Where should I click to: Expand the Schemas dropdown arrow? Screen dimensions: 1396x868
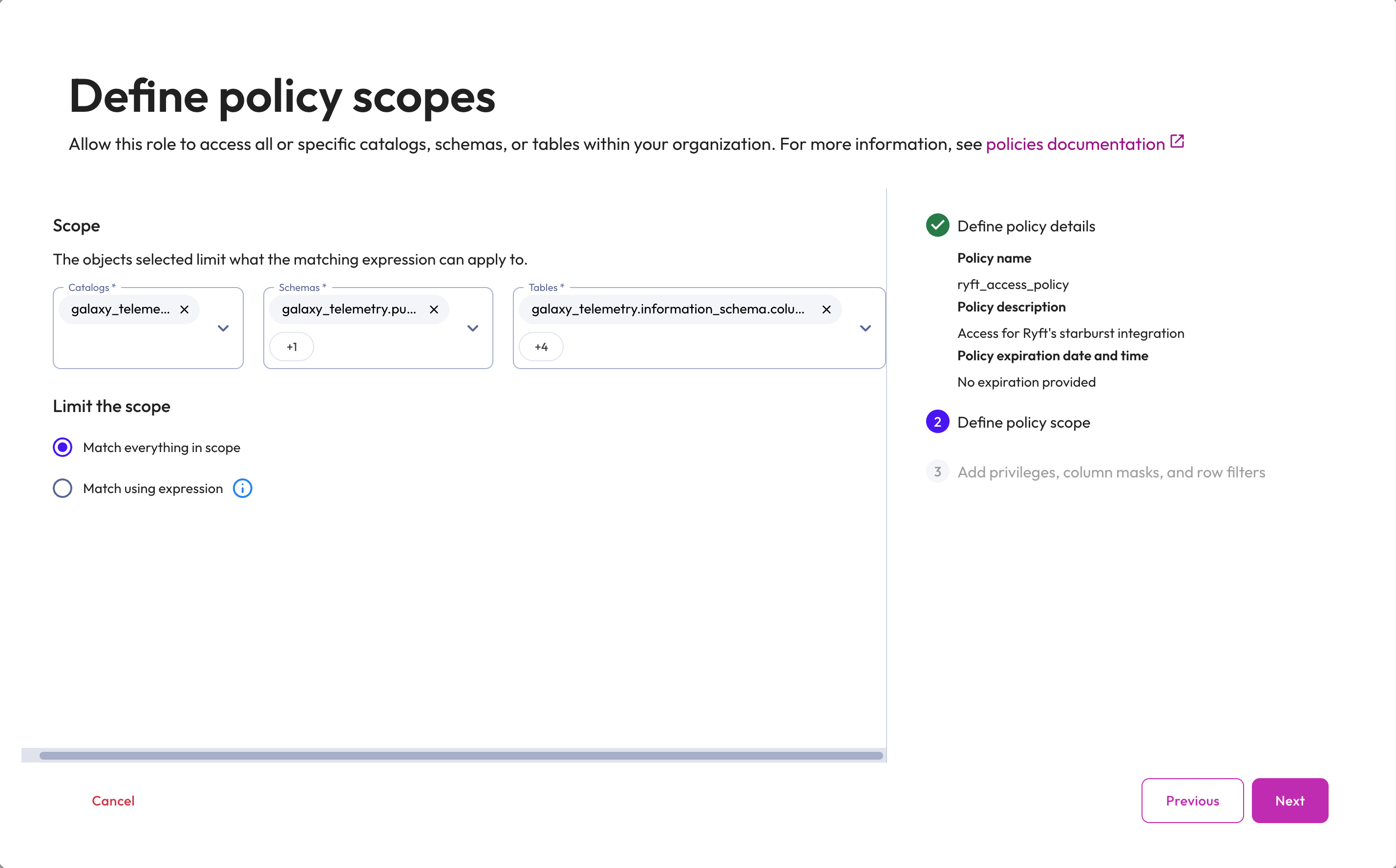point(473,329)
